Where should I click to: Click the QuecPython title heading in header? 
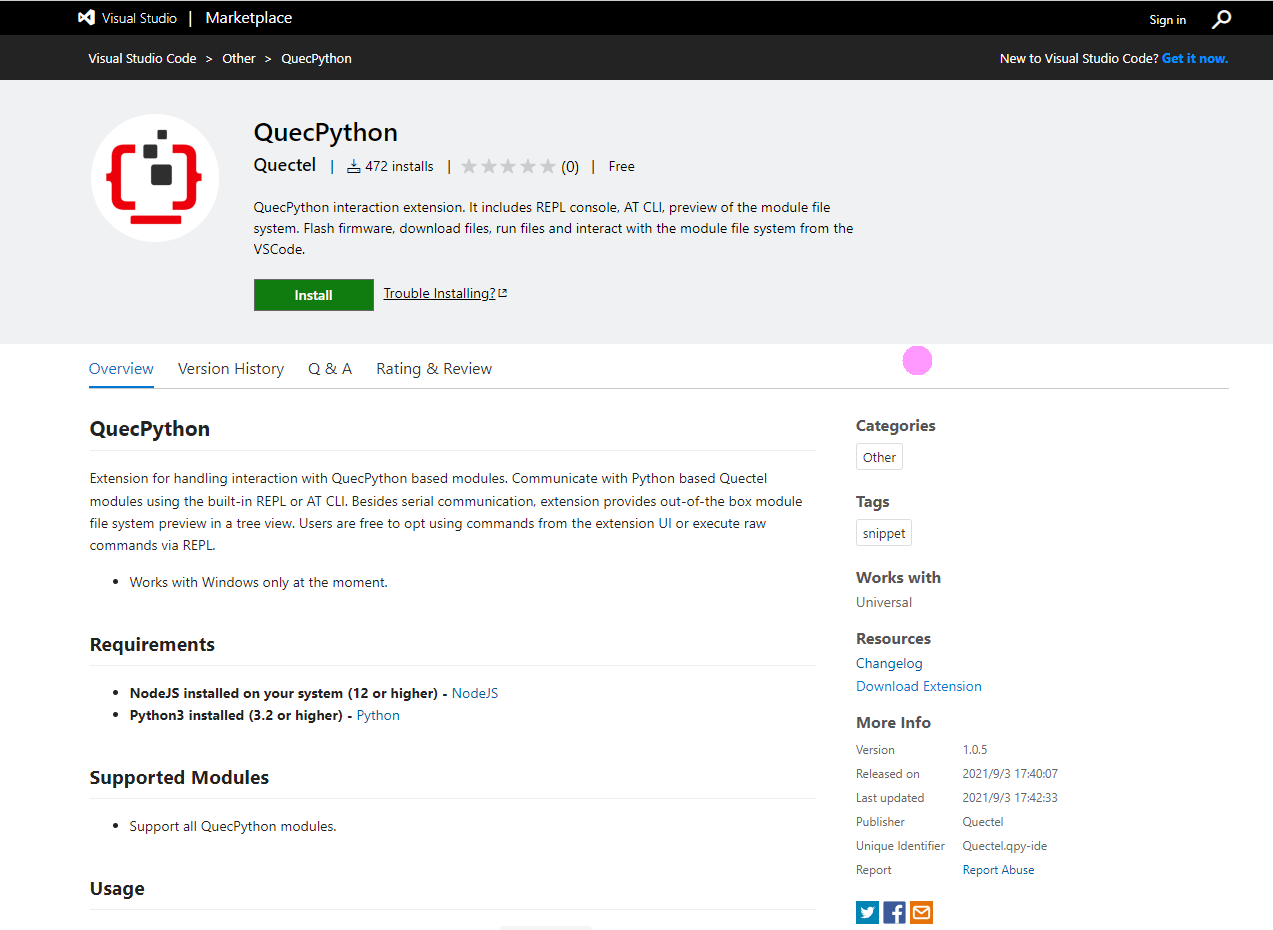click(326, 132)
